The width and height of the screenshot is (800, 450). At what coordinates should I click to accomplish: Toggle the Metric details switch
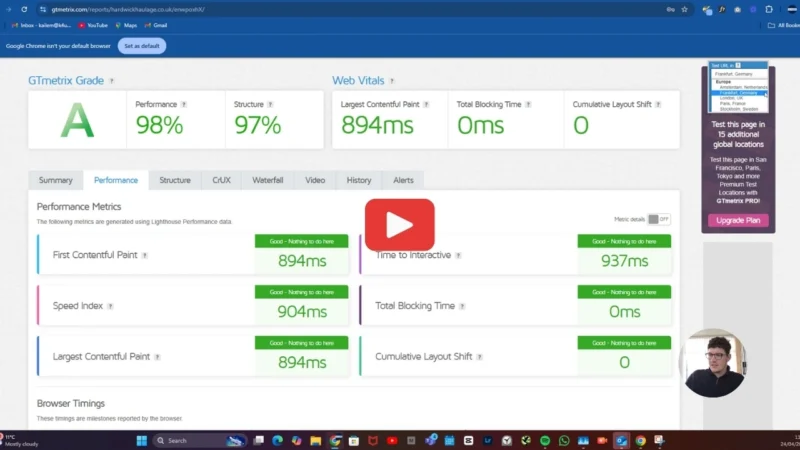[659, 219]
